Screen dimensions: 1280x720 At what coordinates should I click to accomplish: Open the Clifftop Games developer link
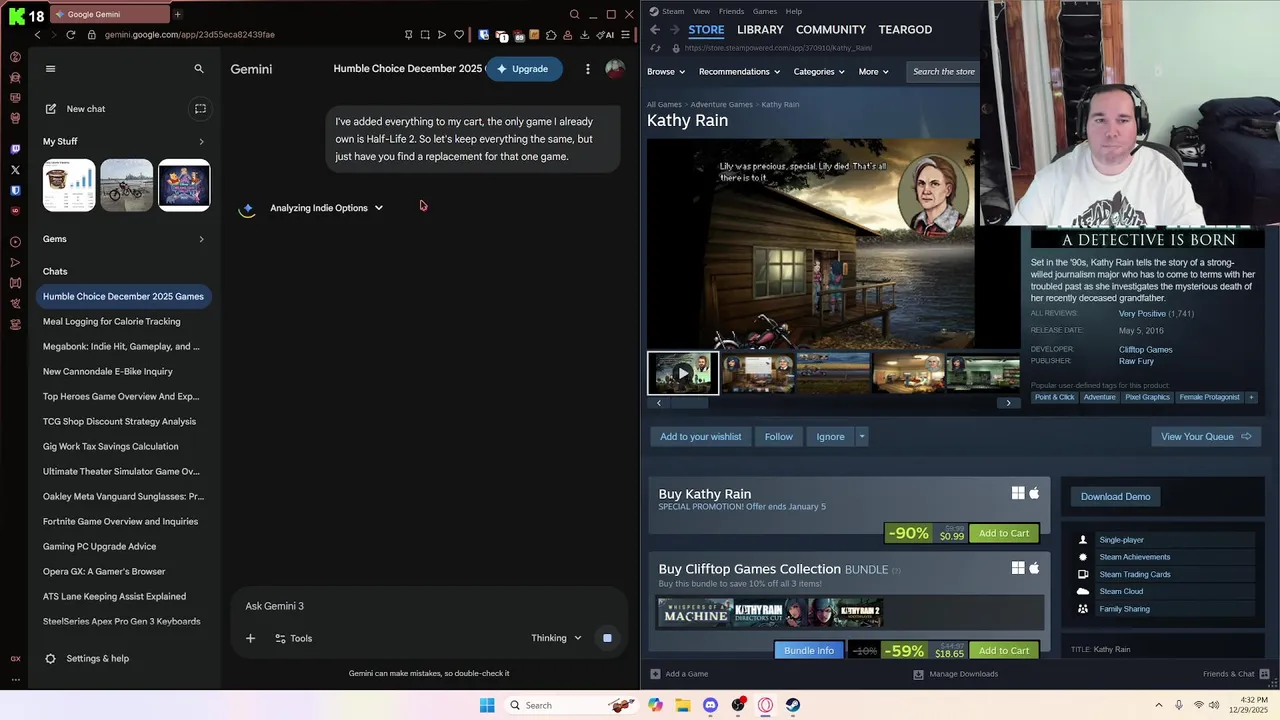[1145, 350]
